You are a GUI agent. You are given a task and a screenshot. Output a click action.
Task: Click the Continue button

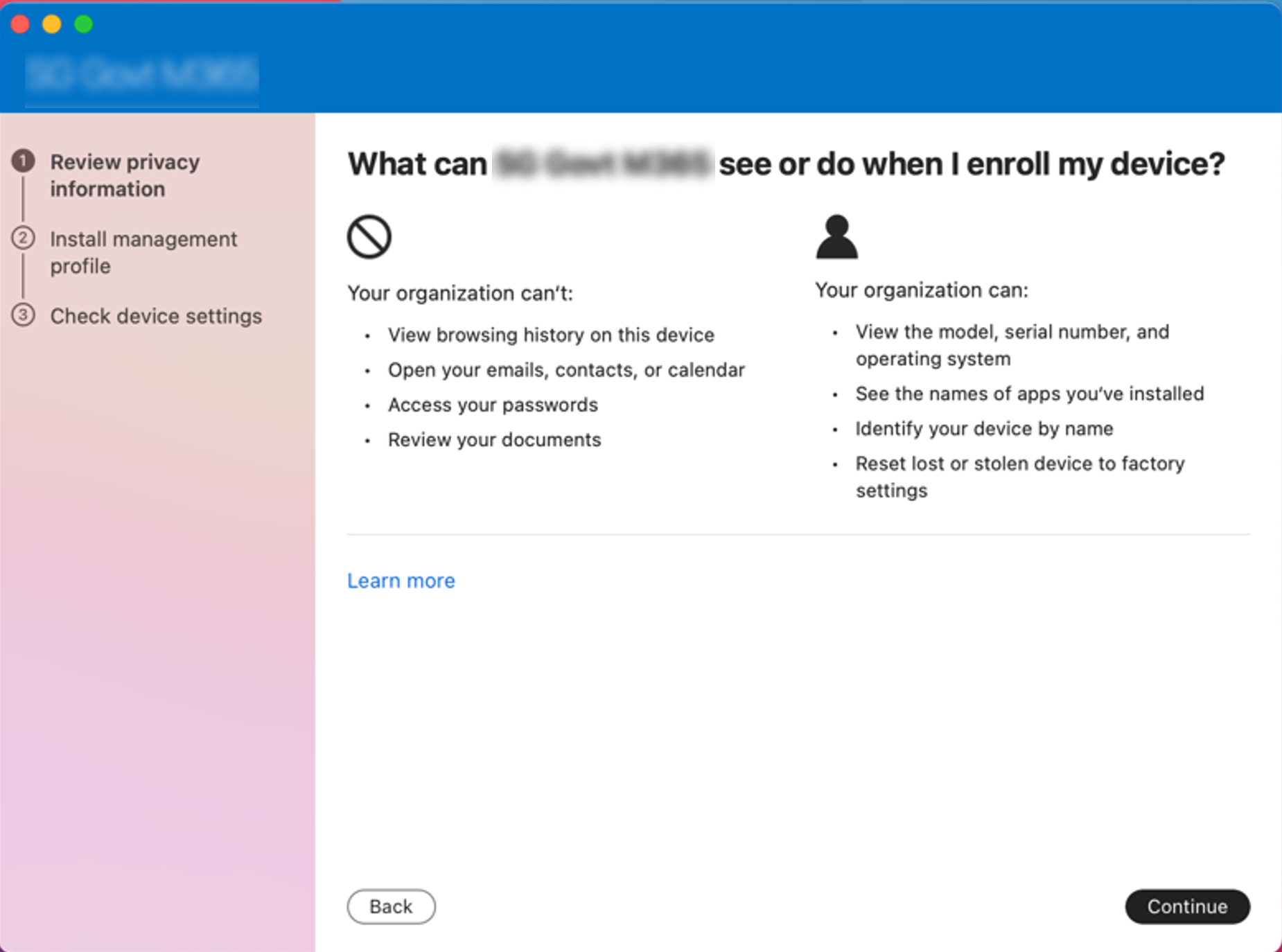[x=1186, y=906]
